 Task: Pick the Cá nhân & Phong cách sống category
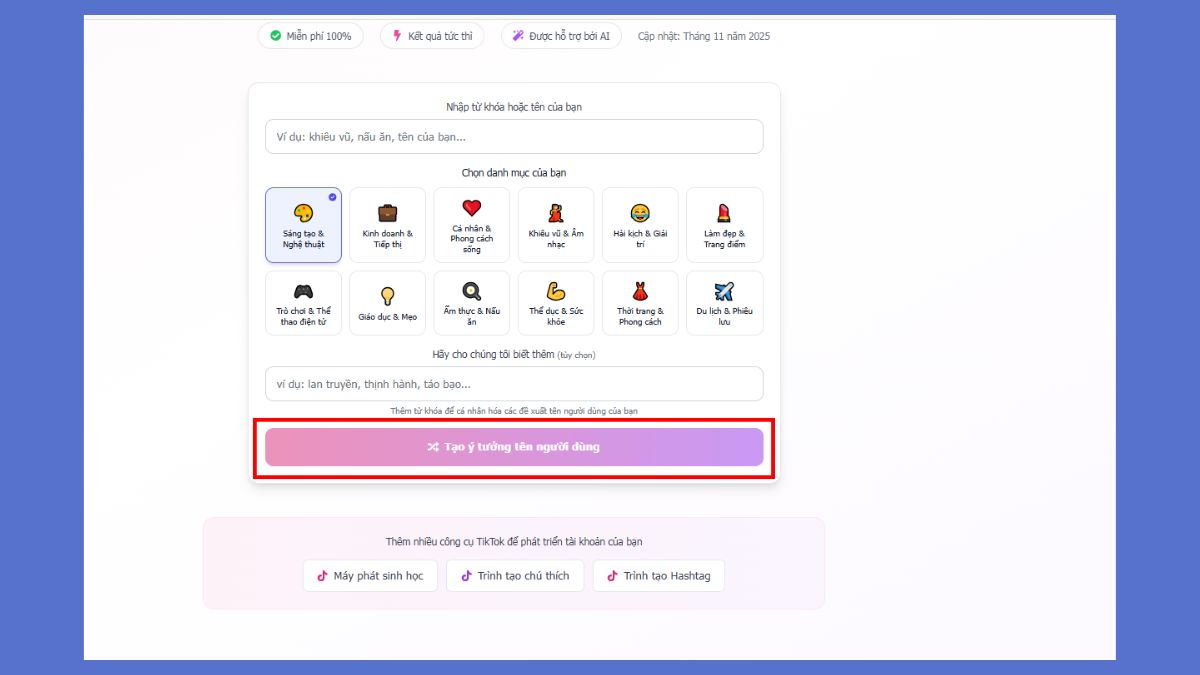coord(472,225)
